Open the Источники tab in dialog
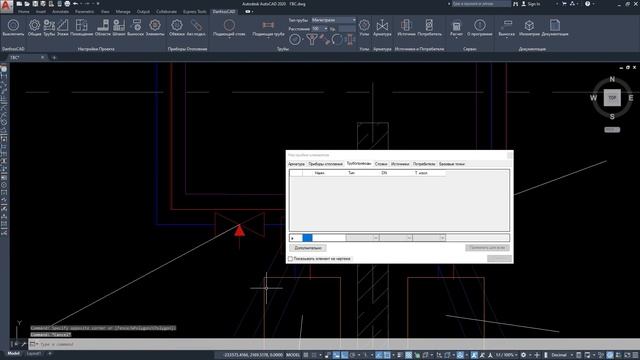The width and height of the screenshot is (640, 360). (x=400, y=164)
